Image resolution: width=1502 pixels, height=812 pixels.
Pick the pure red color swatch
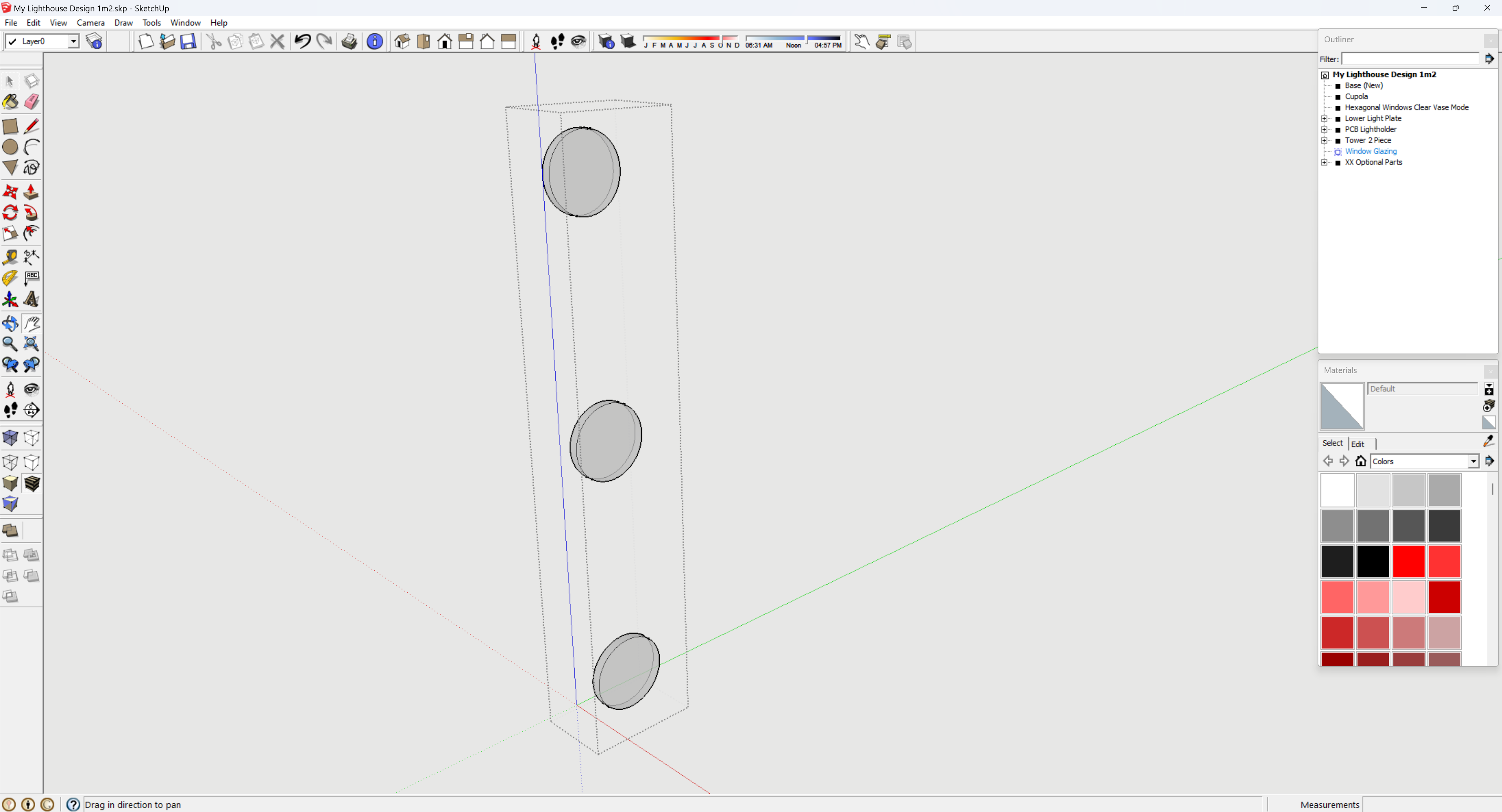point(1409,561)
